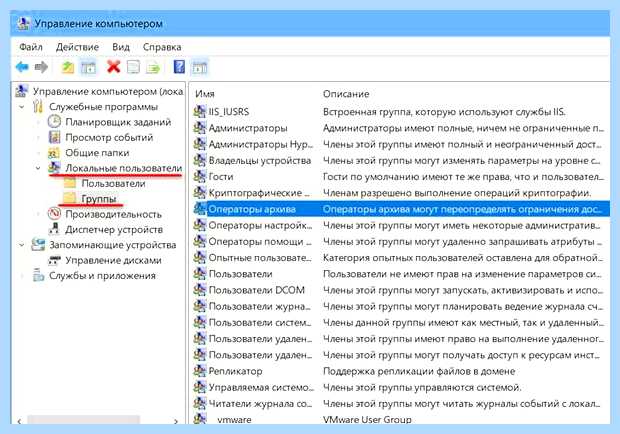620x434 pixels.
Task: Click the Репликатор group icon
Action: coord(200,371)
